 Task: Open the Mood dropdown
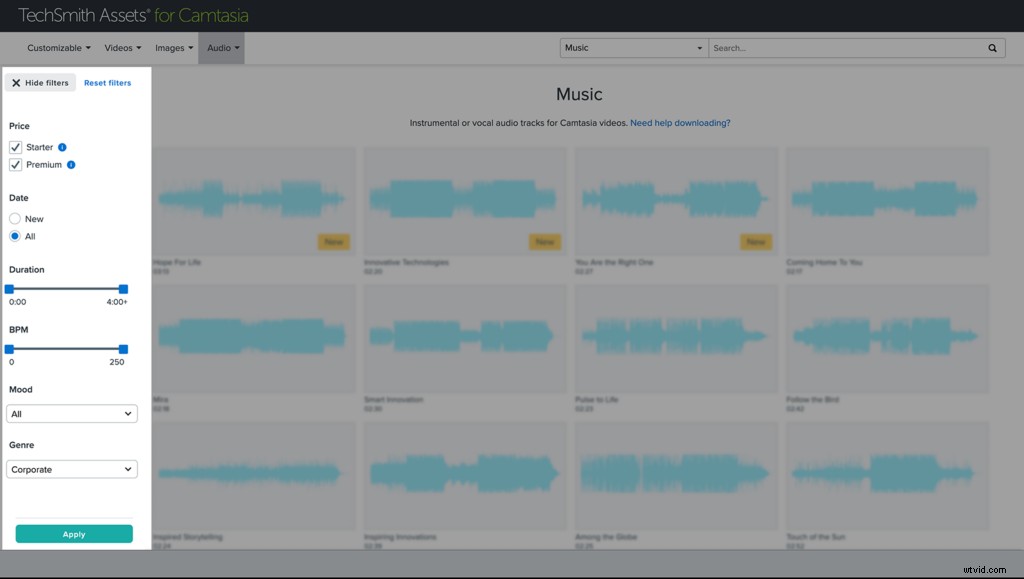pyautogui.click(x=71, y=413)
